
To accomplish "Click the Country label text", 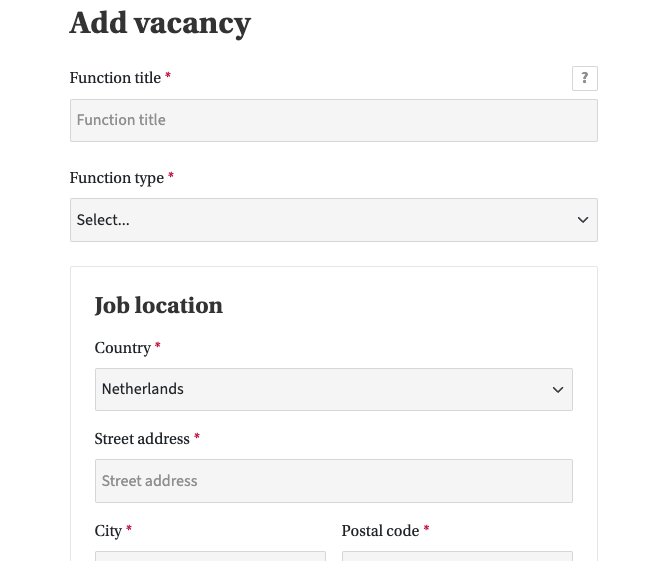I will [x=122, y=348].
